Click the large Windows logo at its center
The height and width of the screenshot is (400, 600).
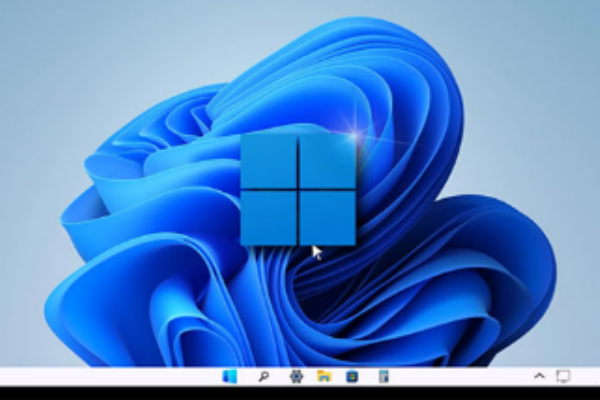click(x=298, y=189)
